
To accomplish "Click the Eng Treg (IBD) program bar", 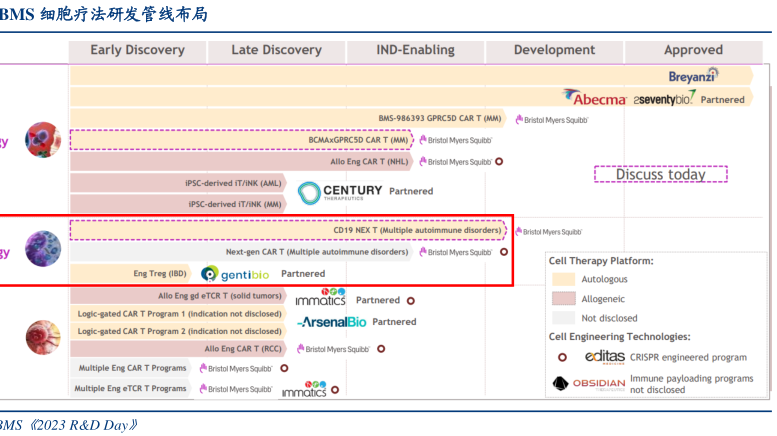I will (x=130, y=273).
